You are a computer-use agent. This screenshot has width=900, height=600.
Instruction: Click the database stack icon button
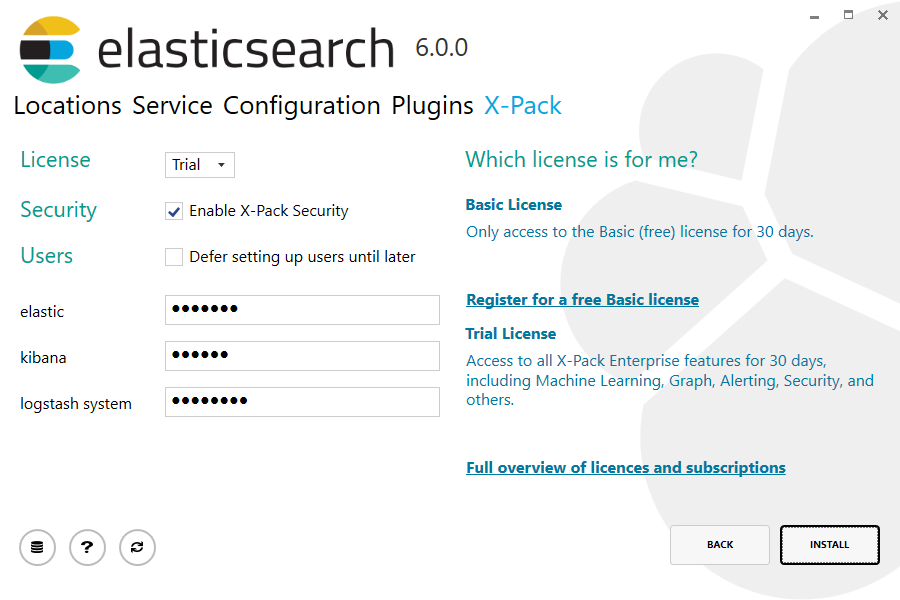pyautogui.click(x=37, y=547)
